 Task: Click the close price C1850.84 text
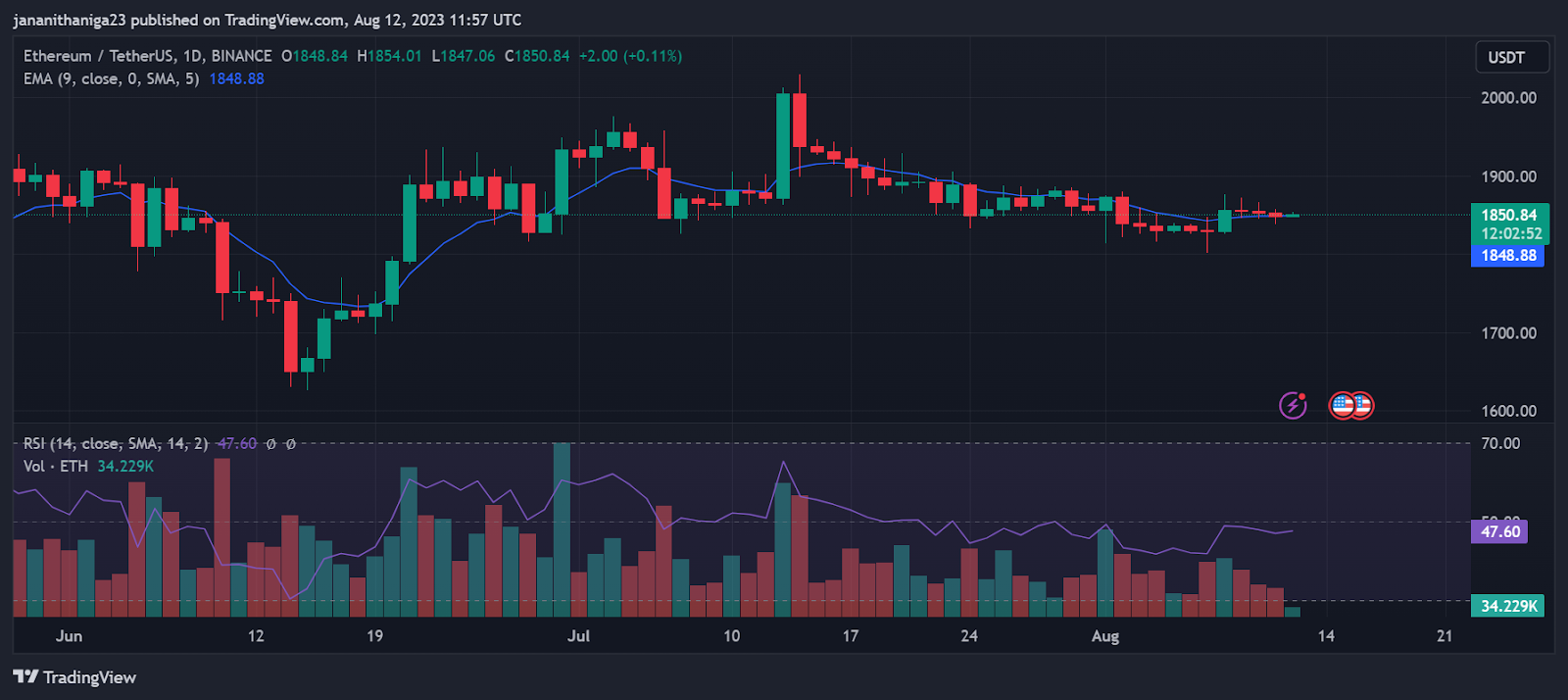(x=537, y=56)
